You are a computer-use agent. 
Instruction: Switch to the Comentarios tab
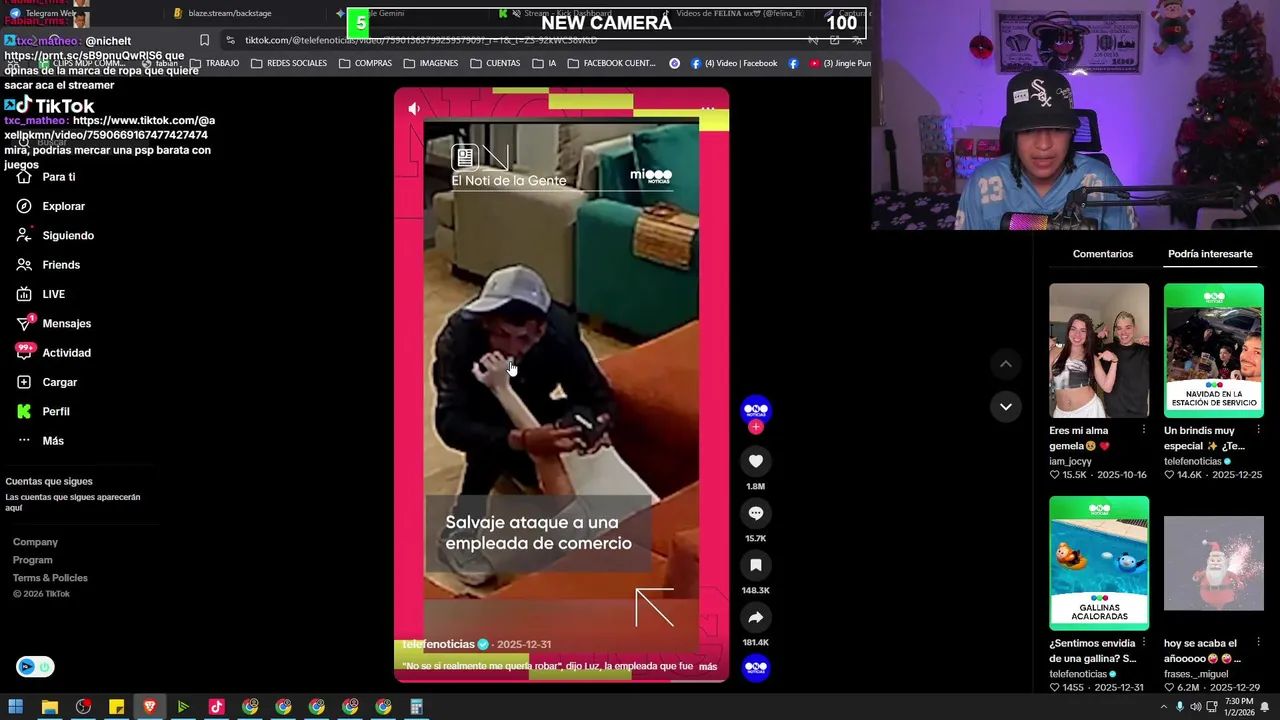(1103, 254)
